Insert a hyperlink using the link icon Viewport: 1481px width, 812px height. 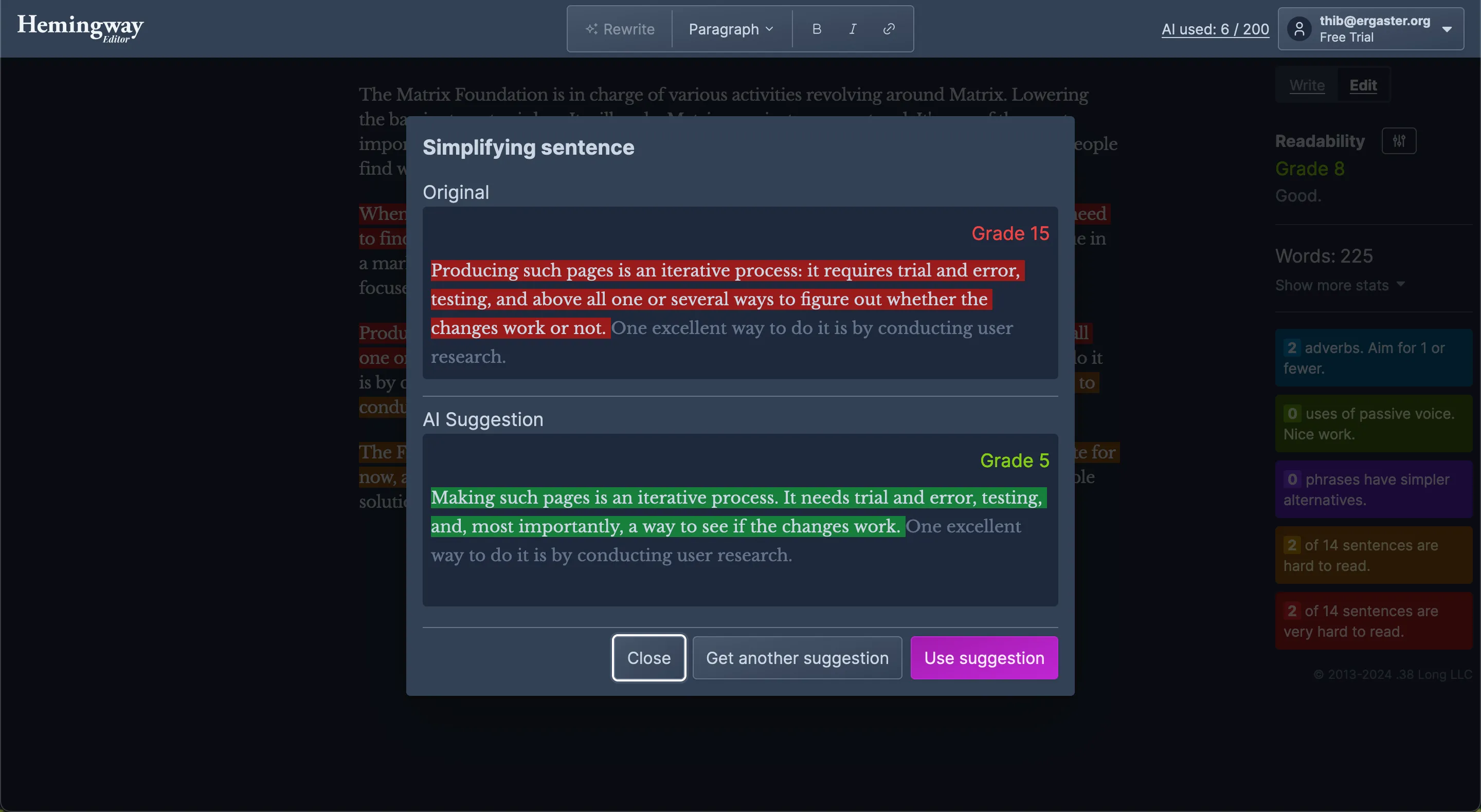point(888,29)
